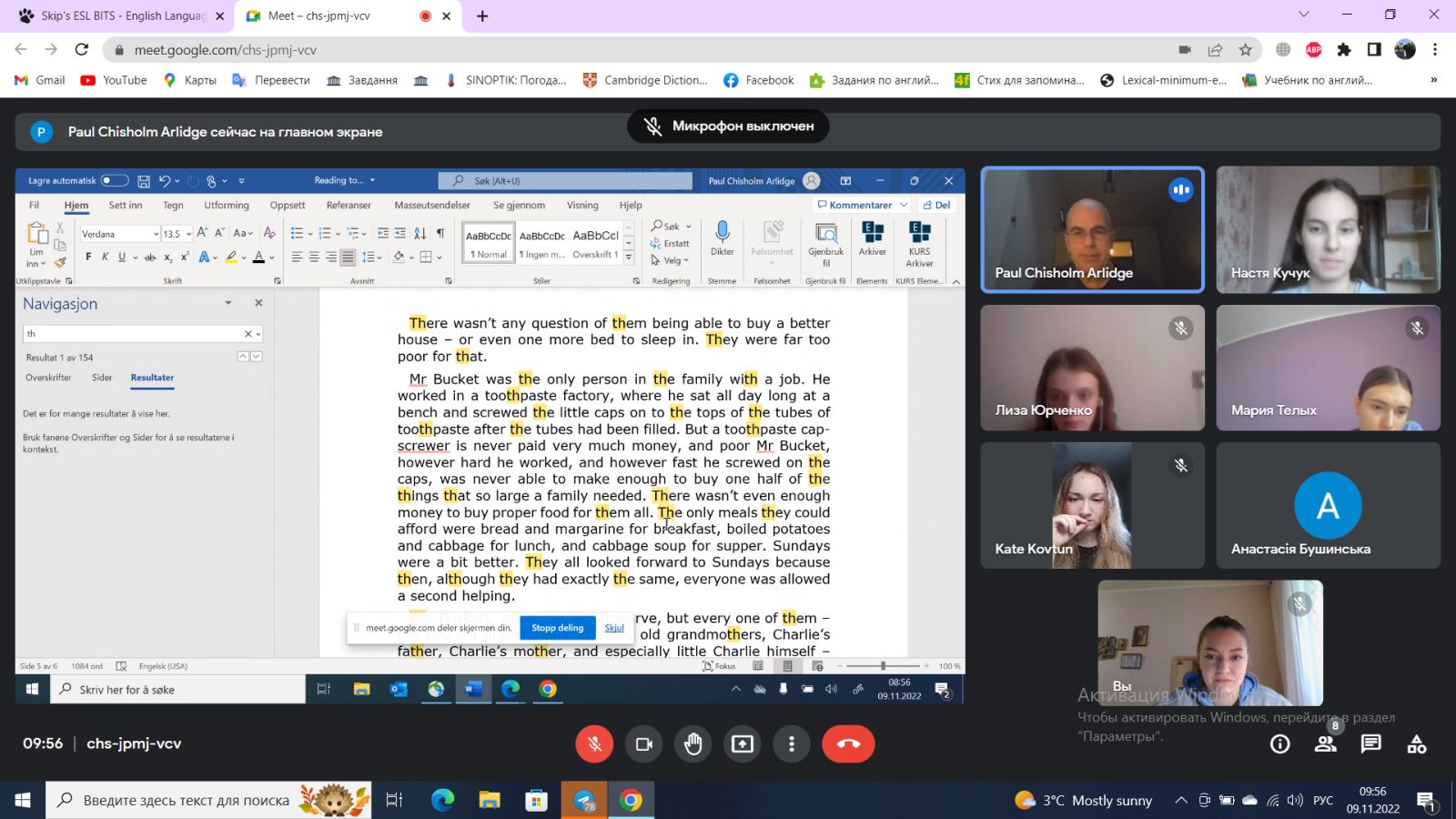Switch to Overskrifter navigation tab
This screenshot has height=819, width=1456.
tap(48, 378)
